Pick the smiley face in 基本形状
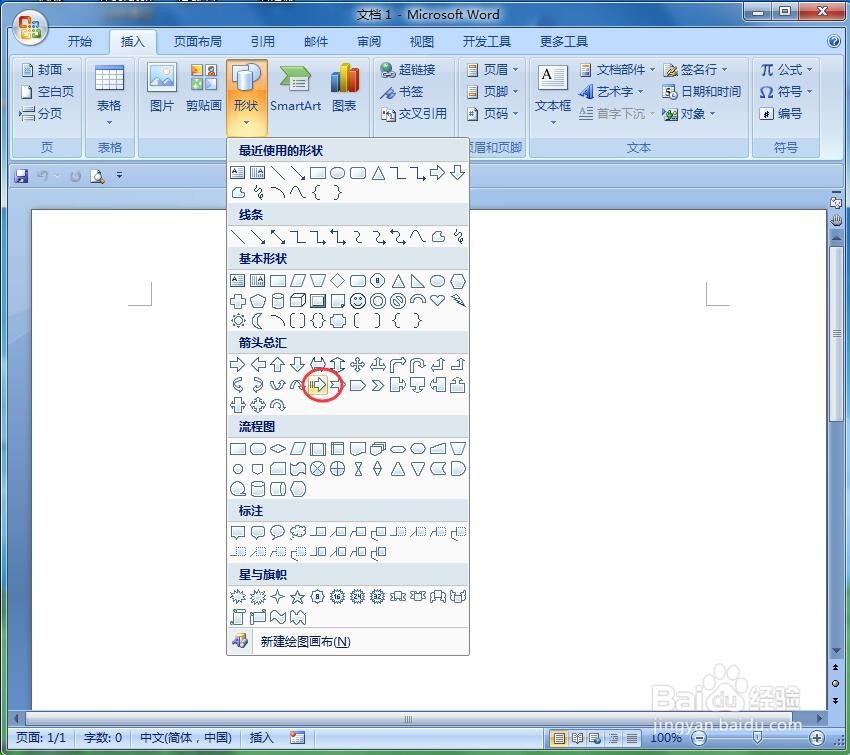Screen dimensions: 850x755 [x=357, y=301]
